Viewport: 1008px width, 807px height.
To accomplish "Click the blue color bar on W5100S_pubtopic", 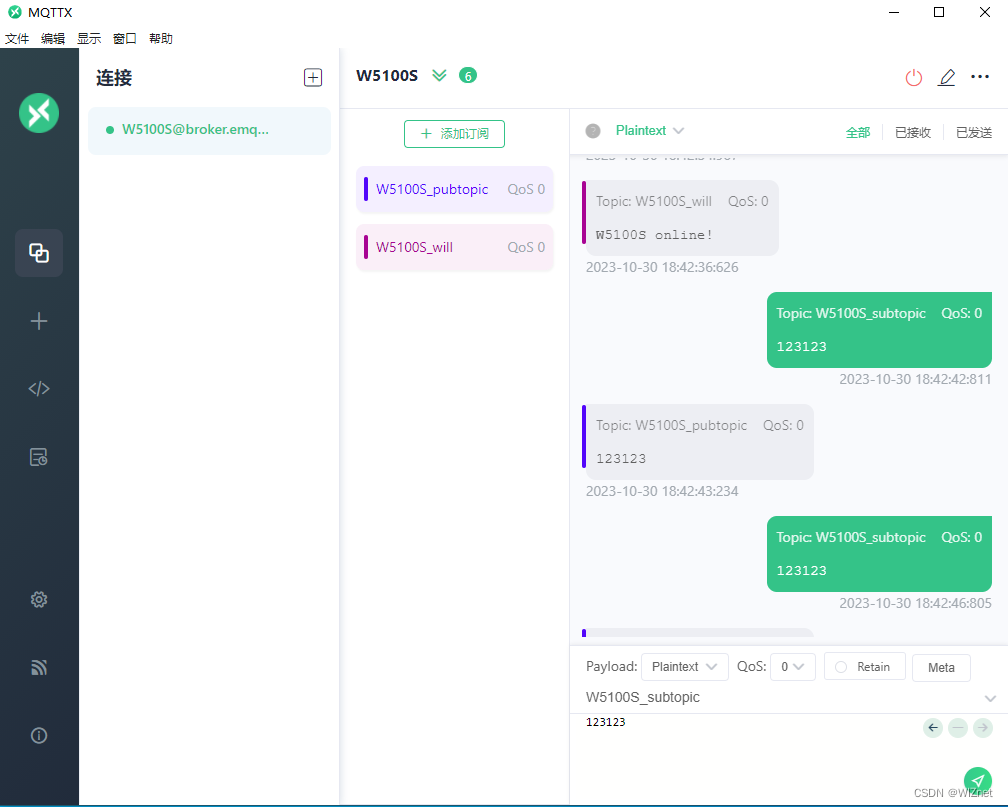I will pos(366,189).
